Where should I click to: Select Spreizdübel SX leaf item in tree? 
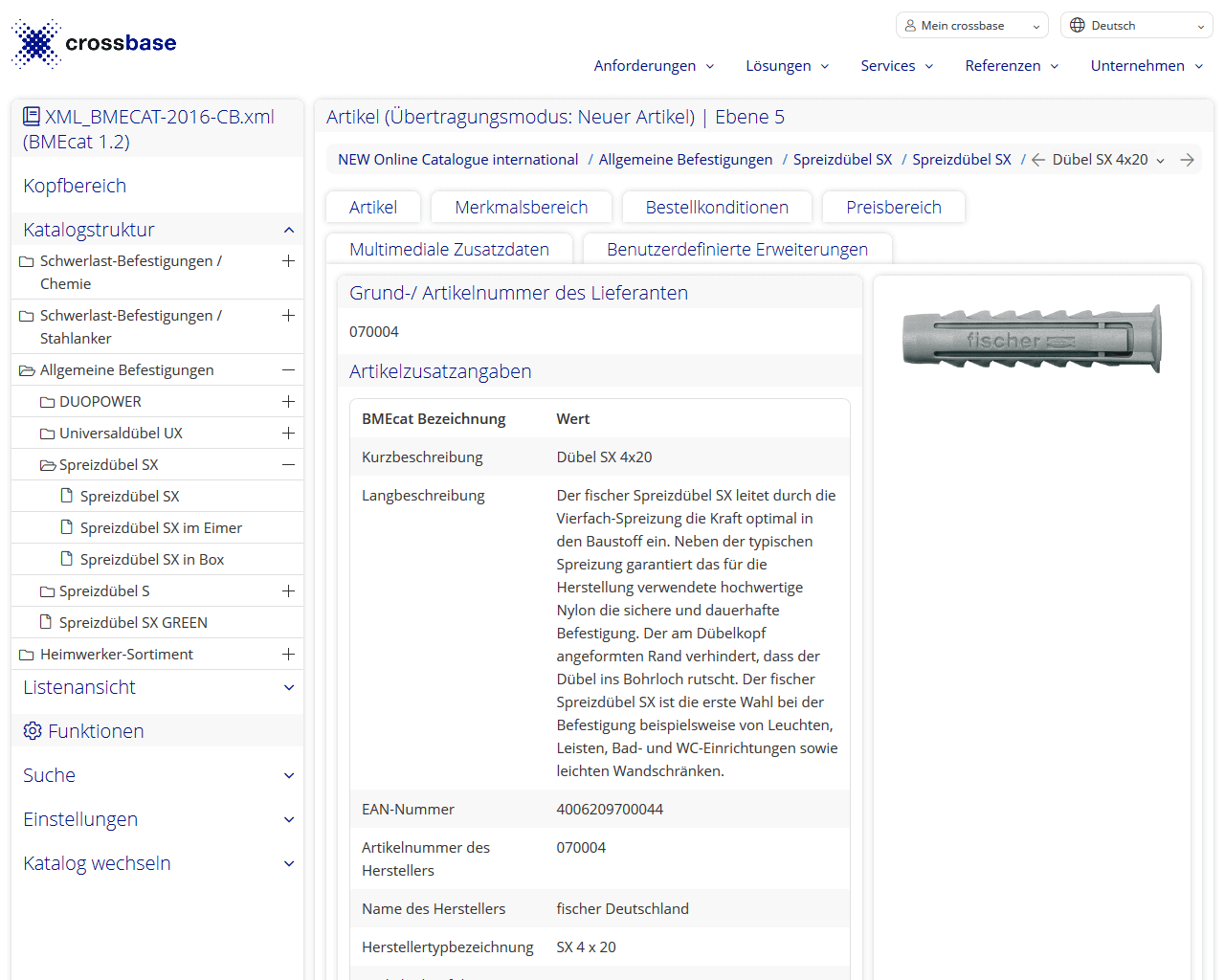point(129,497)
